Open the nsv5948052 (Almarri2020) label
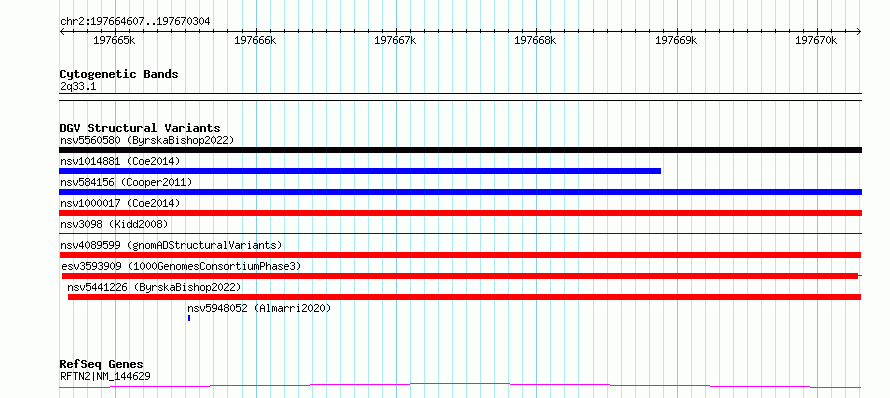The width and height of the screenshot is (890, 398). tap(259, 308)
